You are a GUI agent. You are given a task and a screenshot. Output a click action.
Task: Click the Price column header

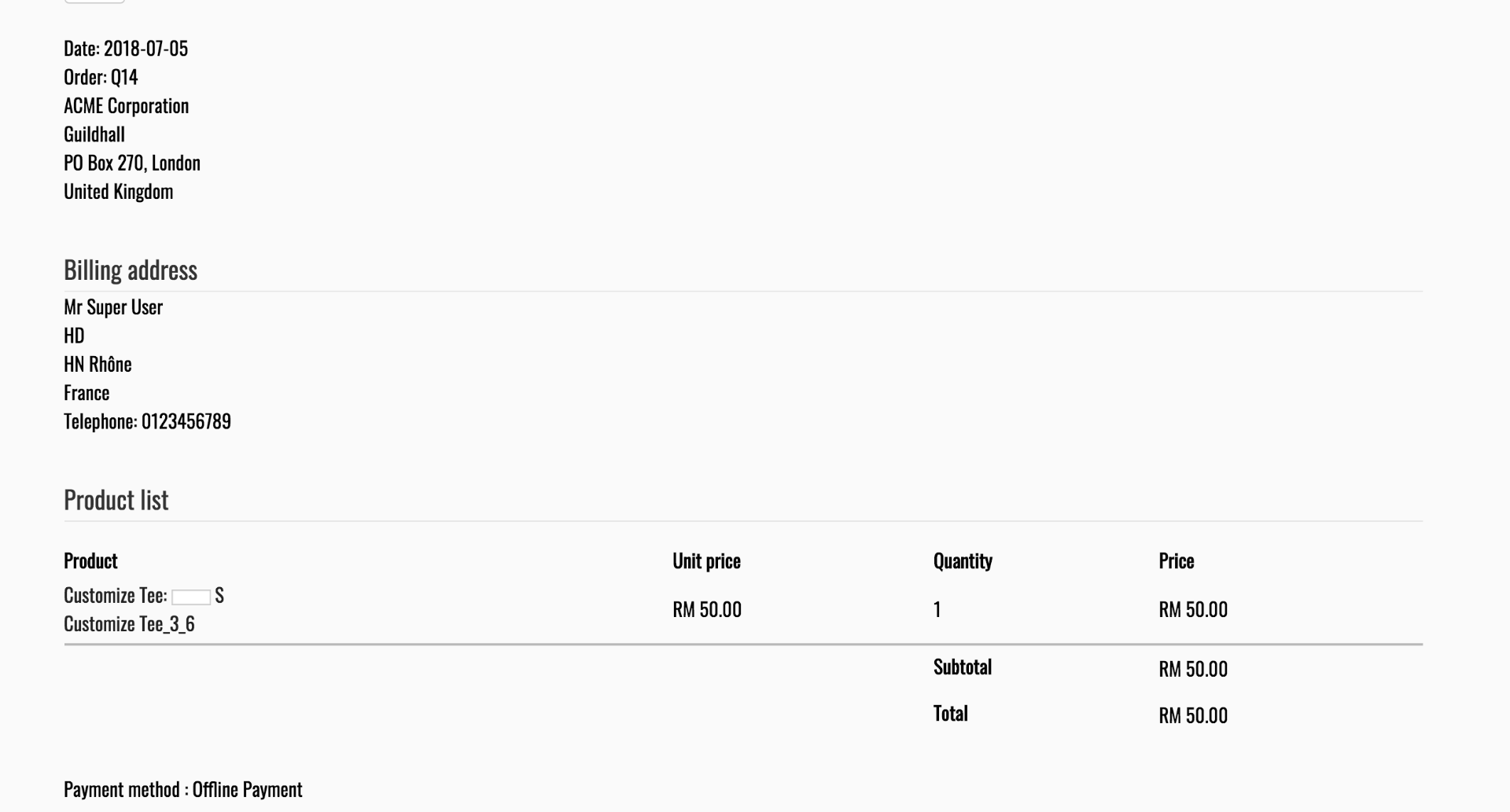pyautogui.click(x=1176, y=561)
